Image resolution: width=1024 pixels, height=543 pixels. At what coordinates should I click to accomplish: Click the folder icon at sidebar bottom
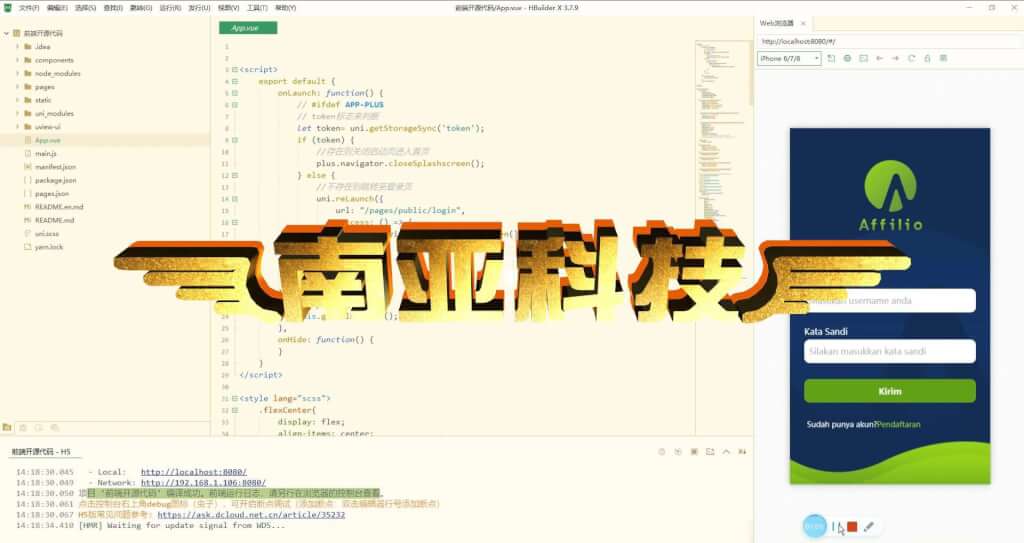[7, 427]
